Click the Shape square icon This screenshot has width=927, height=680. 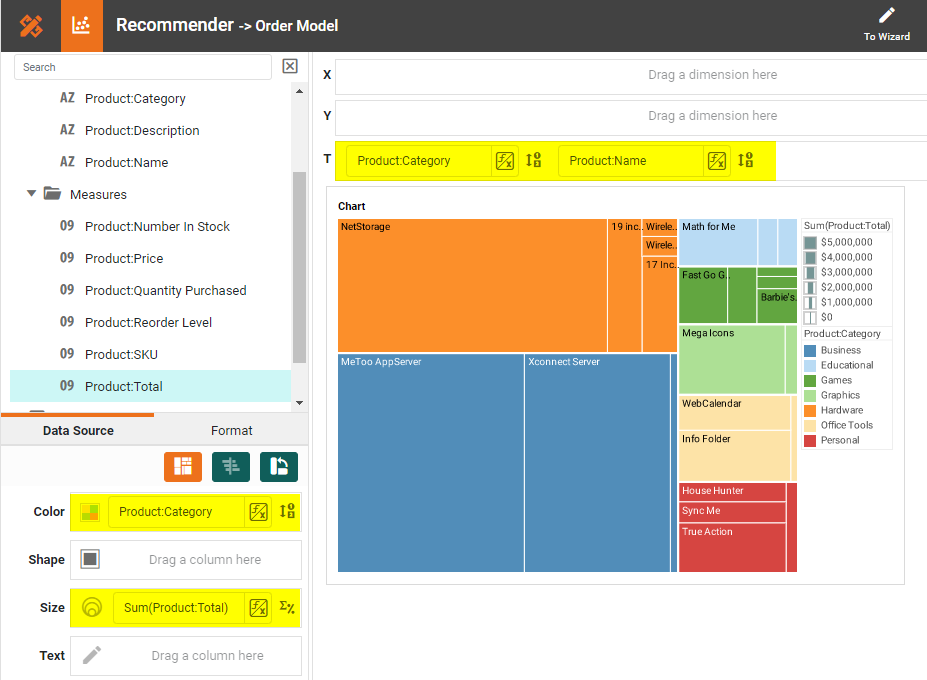point(90,559)
